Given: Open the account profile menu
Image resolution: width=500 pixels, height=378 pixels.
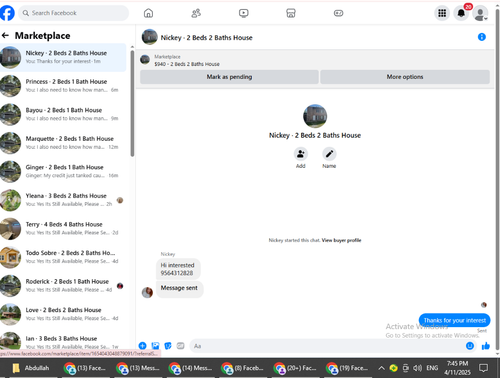Looking at the screenshot, I should tap(480, 13).
